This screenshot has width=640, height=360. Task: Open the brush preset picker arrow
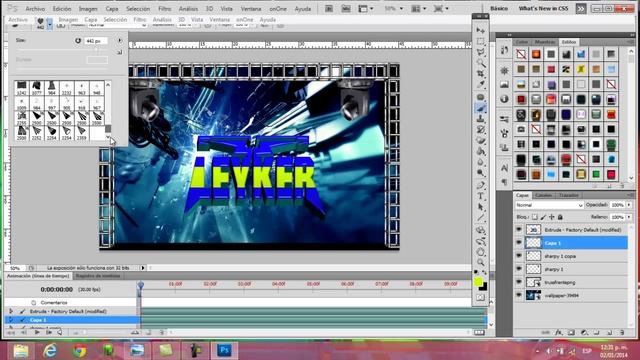[49, 24]
